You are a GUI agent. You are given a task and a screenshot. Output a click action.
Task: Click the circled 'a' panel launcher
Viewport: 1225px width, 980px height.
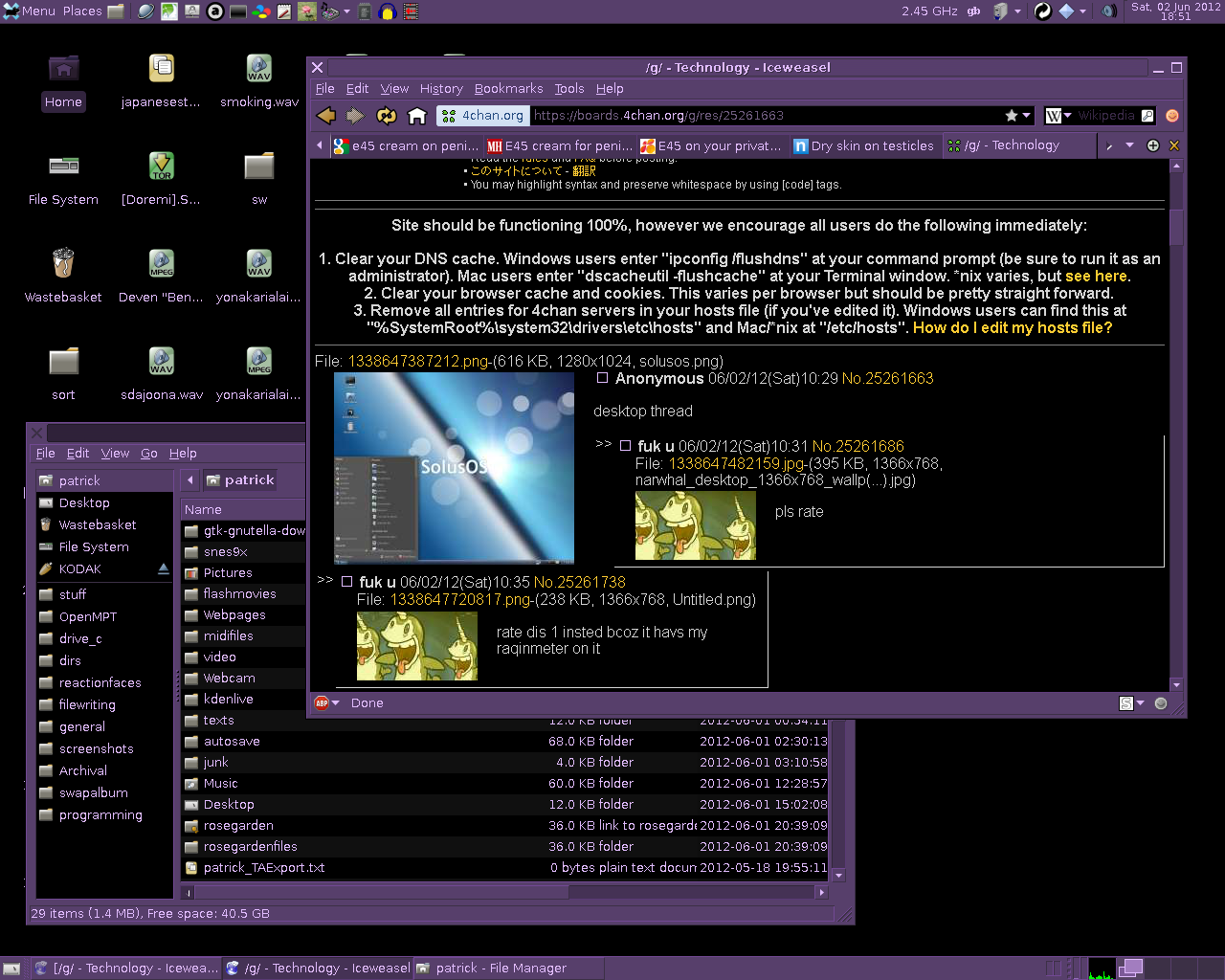[215, 11]
